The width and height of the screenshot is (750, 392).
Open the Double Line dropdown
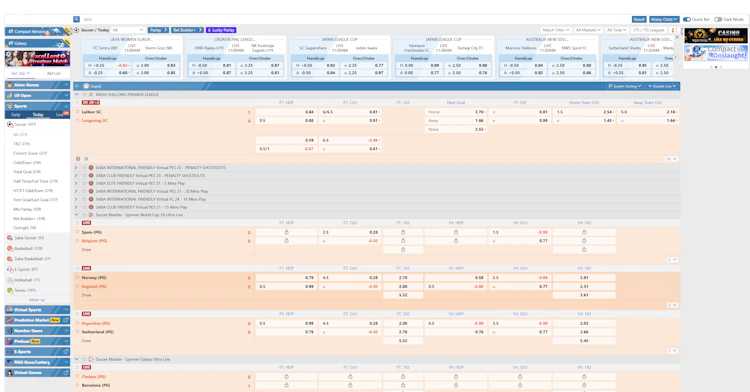point(662,86)
